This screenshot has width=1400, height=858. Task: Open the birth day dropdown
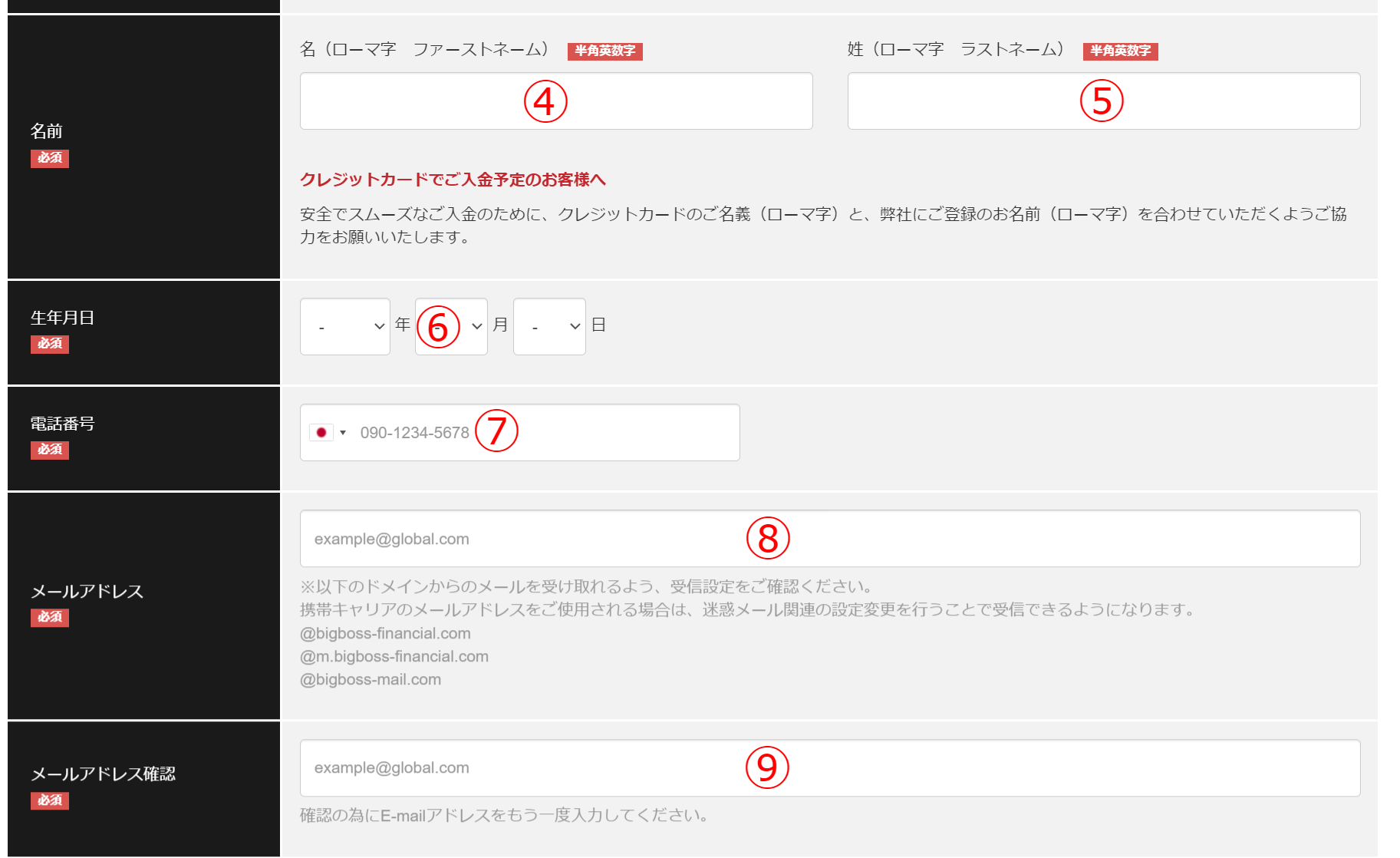tap(549, 327)
